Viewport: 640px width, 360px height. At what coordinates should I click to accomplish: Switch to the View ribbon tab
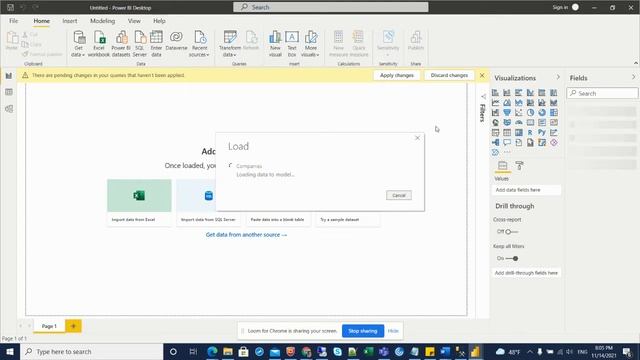tap(134, 21)
